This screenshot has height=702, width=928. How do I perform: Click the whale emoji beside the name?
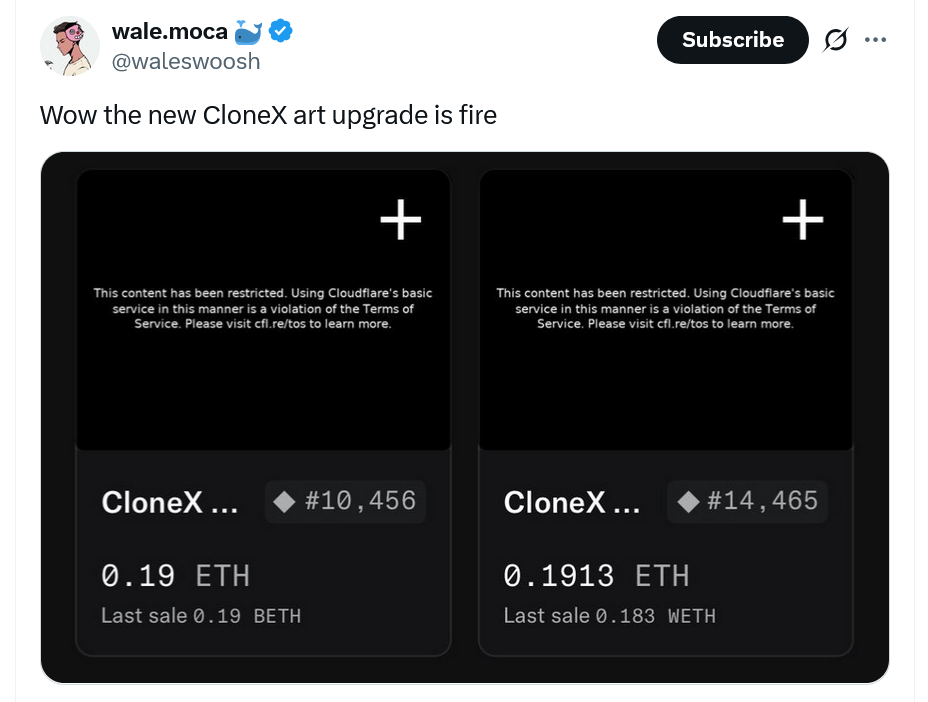click(x=248, y=32)
